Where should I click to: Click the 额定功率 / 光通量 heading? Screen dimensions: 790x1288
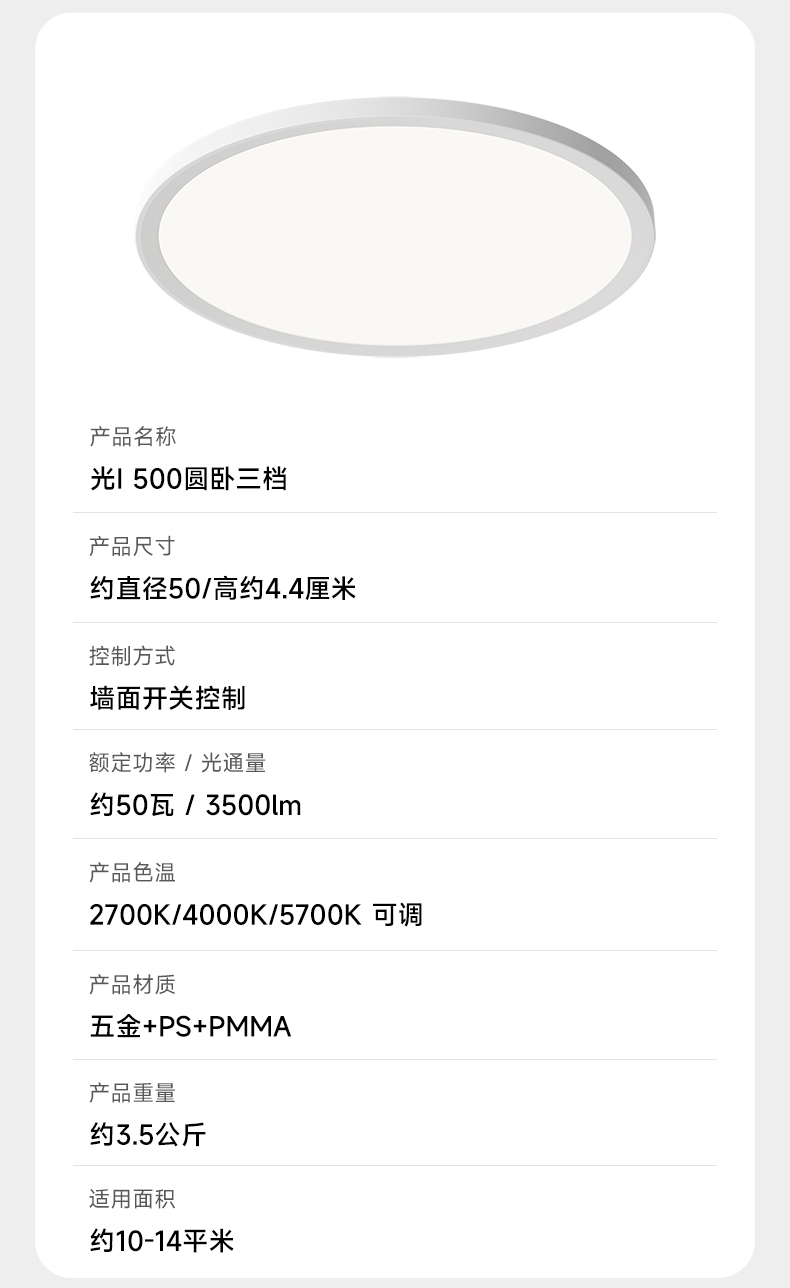click(x=177, y=764)
